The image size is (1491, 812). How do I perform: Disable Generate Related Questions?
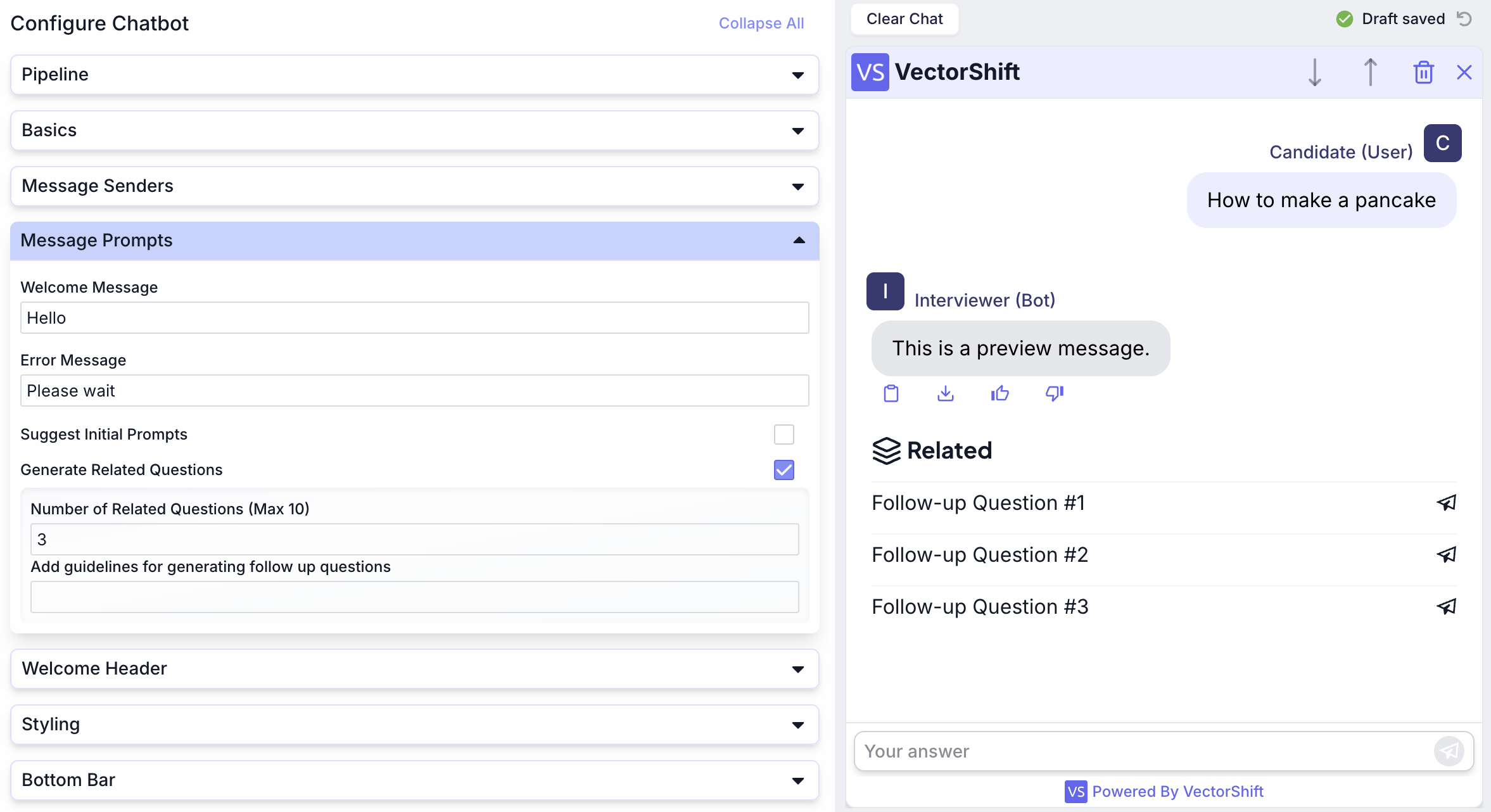(x=784, y=470)
